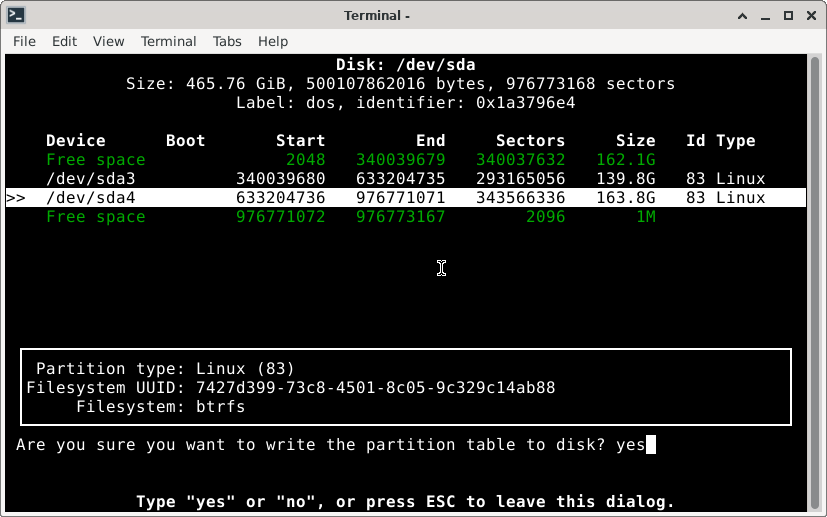Screen dimensions: 827x517
Task: Open the File menu
Action: (x=24, y=41)
